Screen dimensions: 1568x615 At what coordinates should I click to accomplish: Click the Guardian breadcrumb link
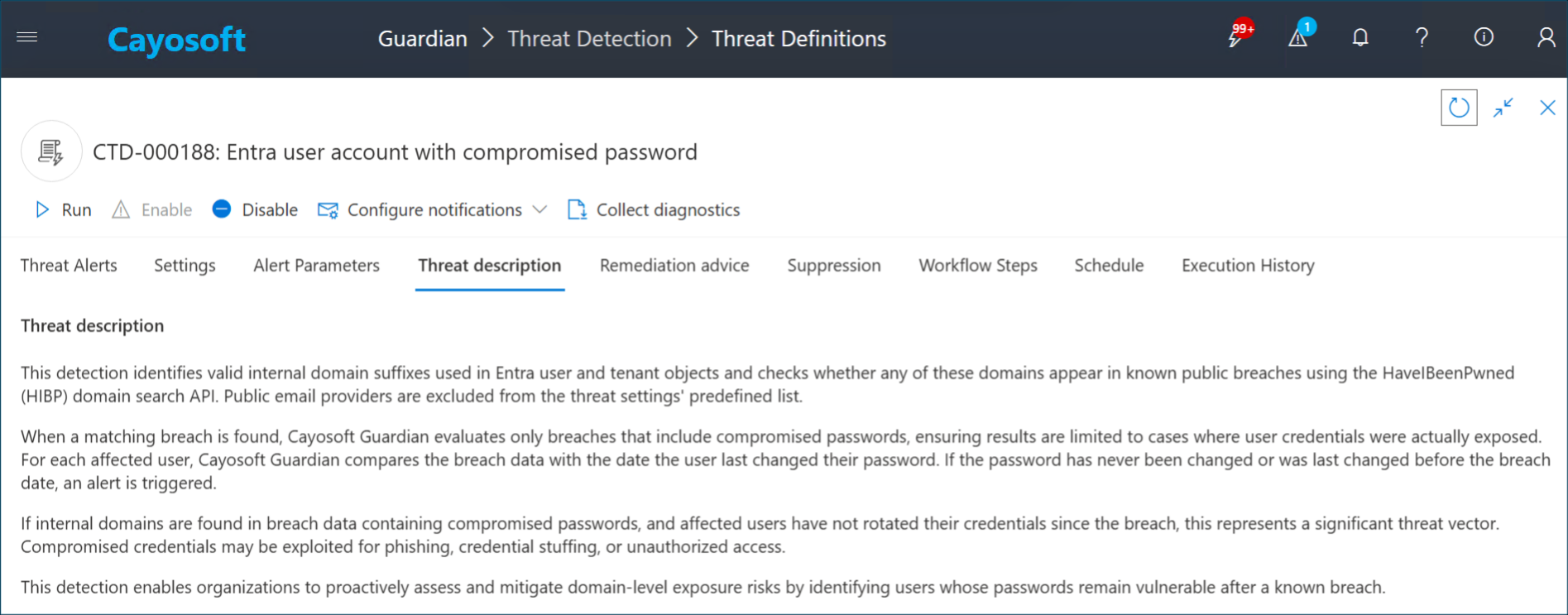point(422,39)
